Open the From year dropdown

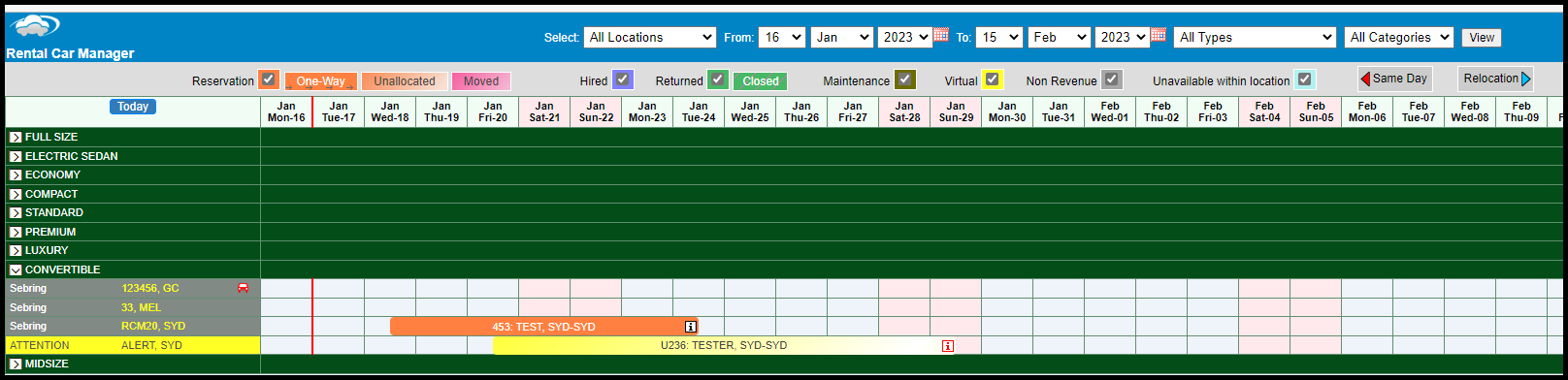coord(905,38)
